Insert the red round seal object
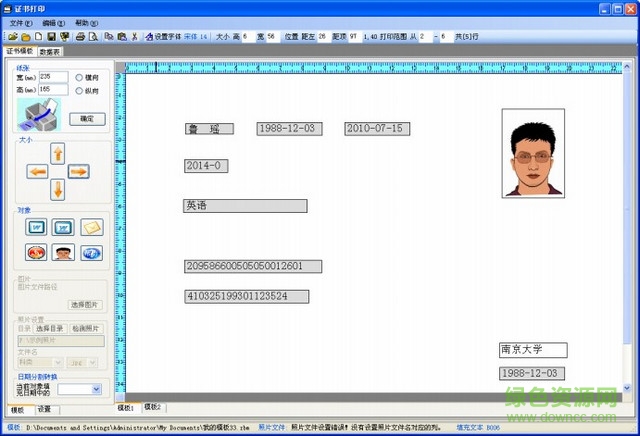This screenshot has width=640, height=436. click(x=36, y=253)
